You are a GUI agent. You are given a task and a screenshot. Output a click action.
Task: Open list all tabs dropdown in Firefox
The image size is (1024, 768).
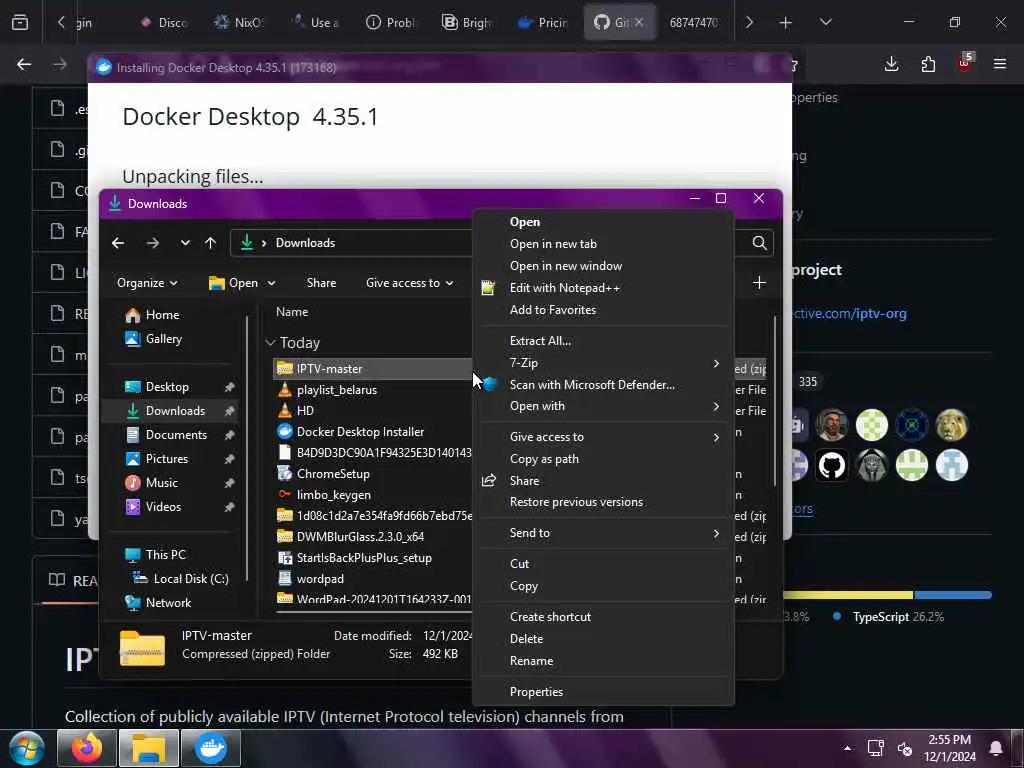[x=825, y=22]
